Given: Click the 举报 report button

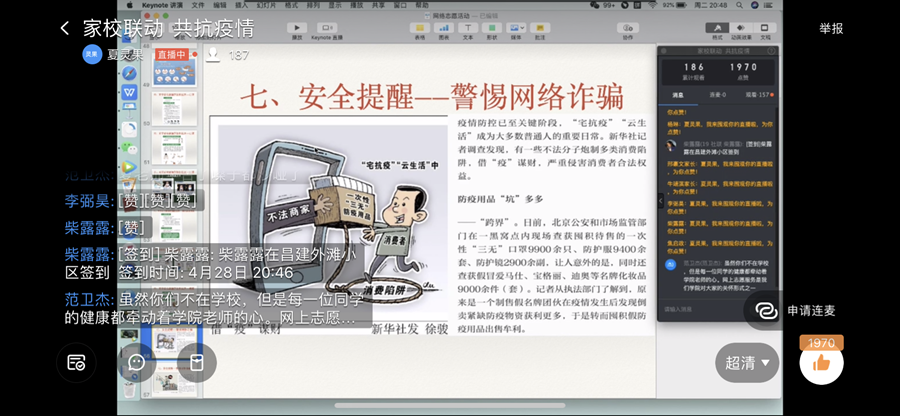Looking at the screenshot, I should coord(831,28).
